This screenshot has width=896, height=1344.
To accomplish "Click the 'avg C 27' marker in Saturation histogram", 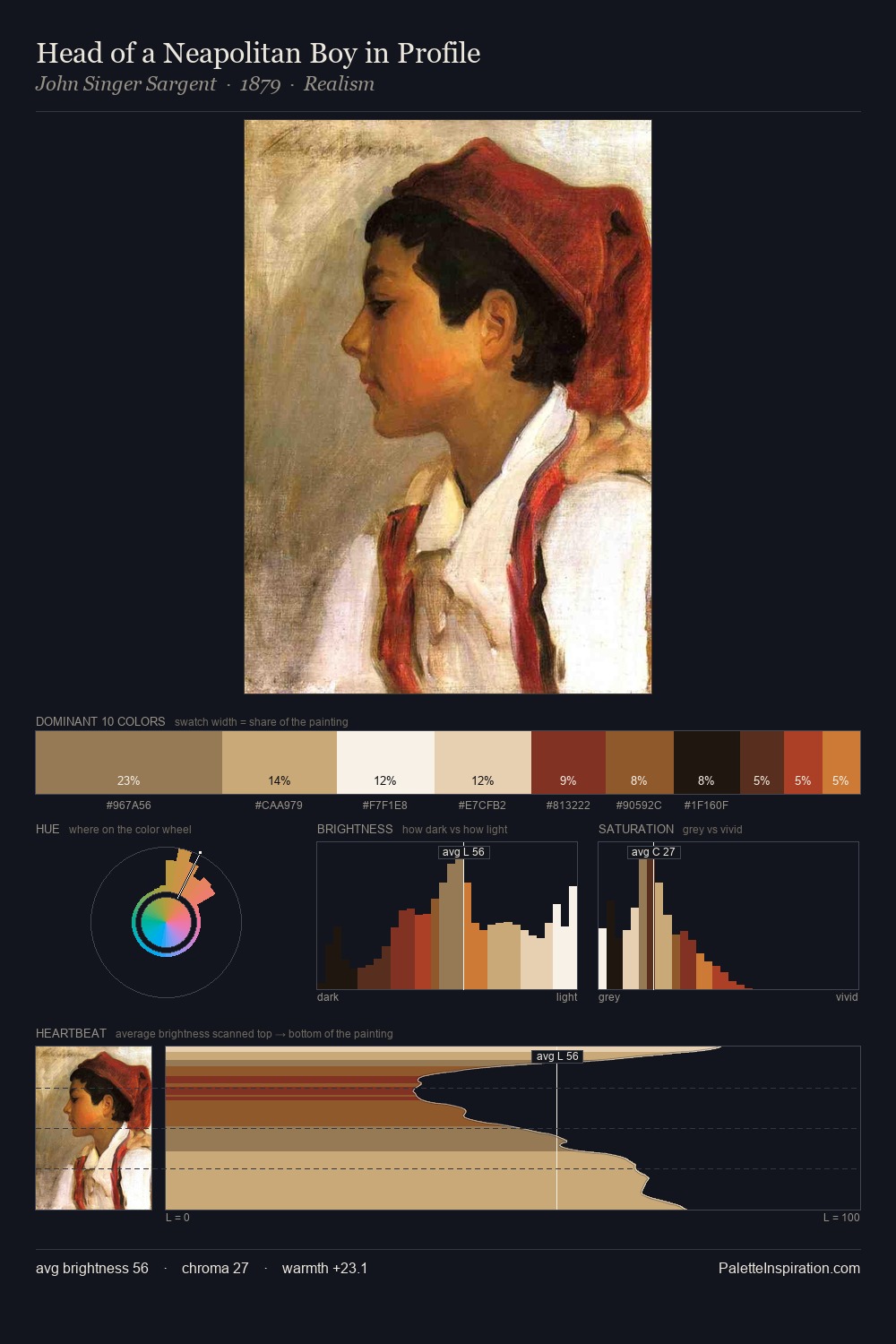I will (x=653, y=852).
